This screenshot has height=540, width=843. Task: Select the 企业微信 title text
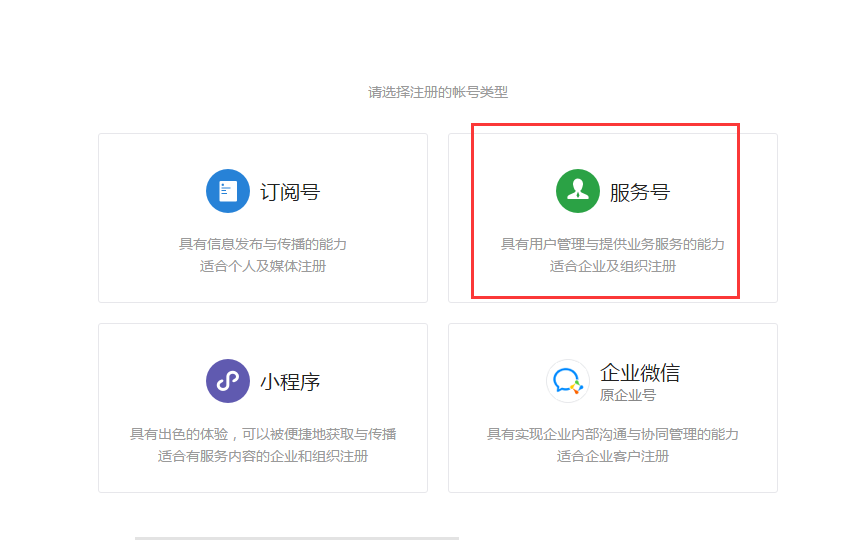point(640,372)
